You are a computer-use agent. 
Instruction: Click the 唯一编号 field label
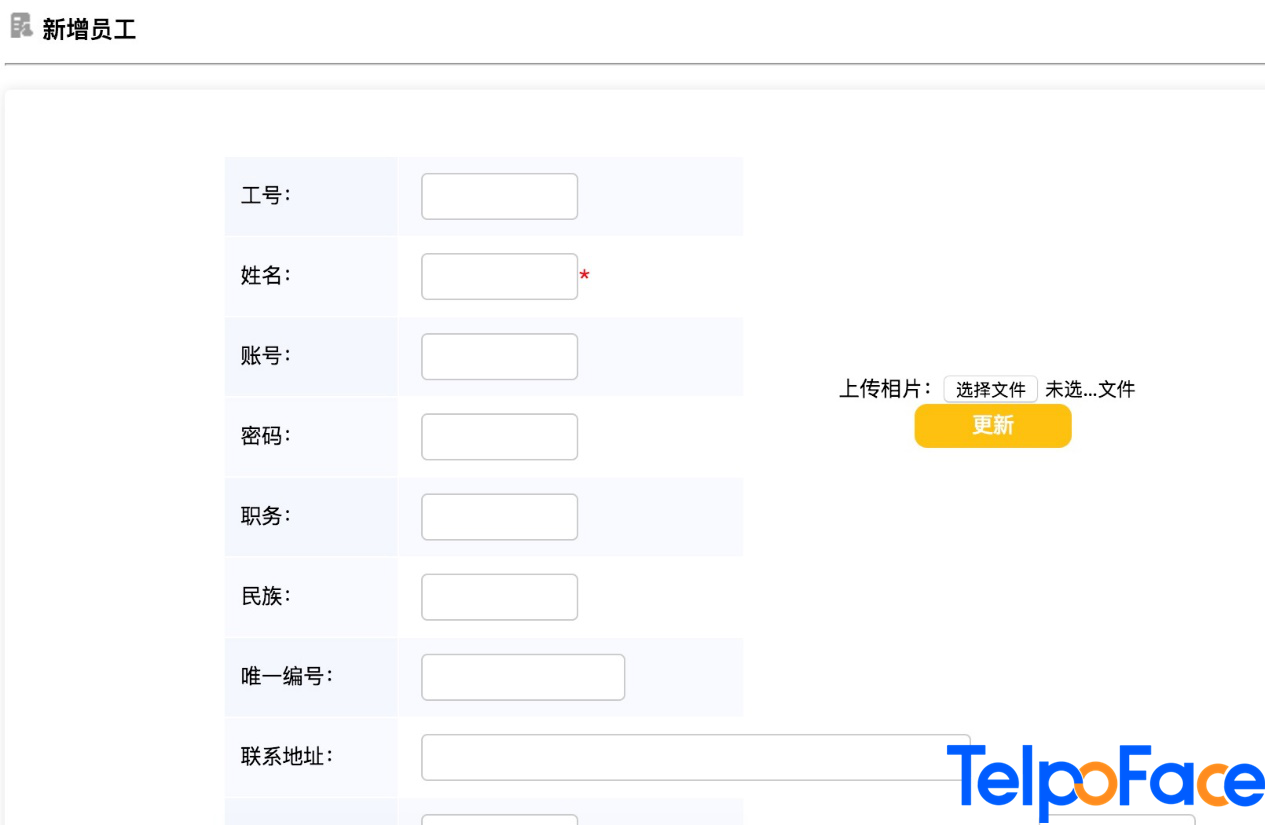click(x=286, y=676)
